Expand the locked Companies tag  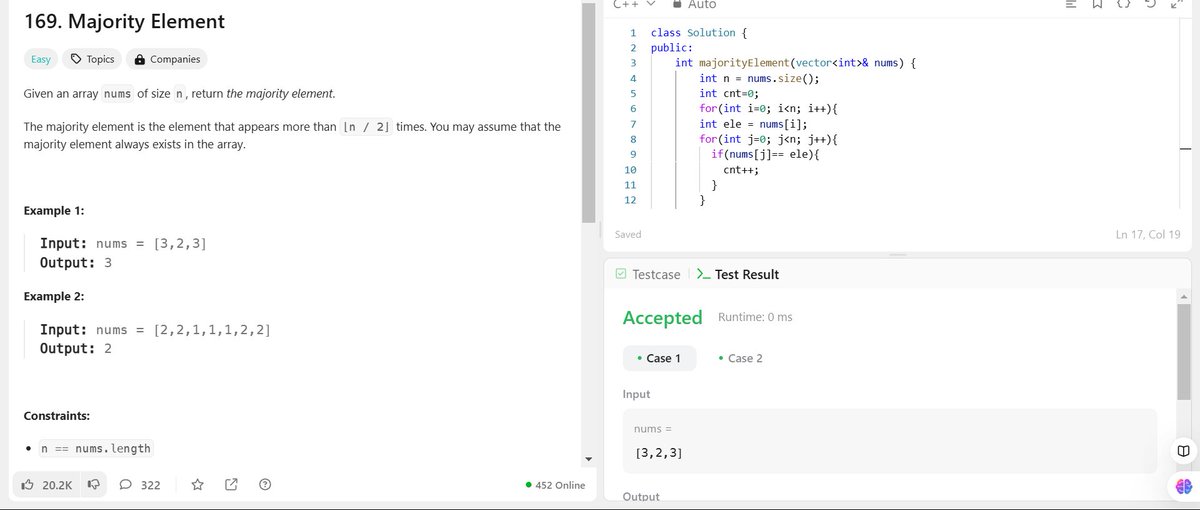(x=167, y=59)
